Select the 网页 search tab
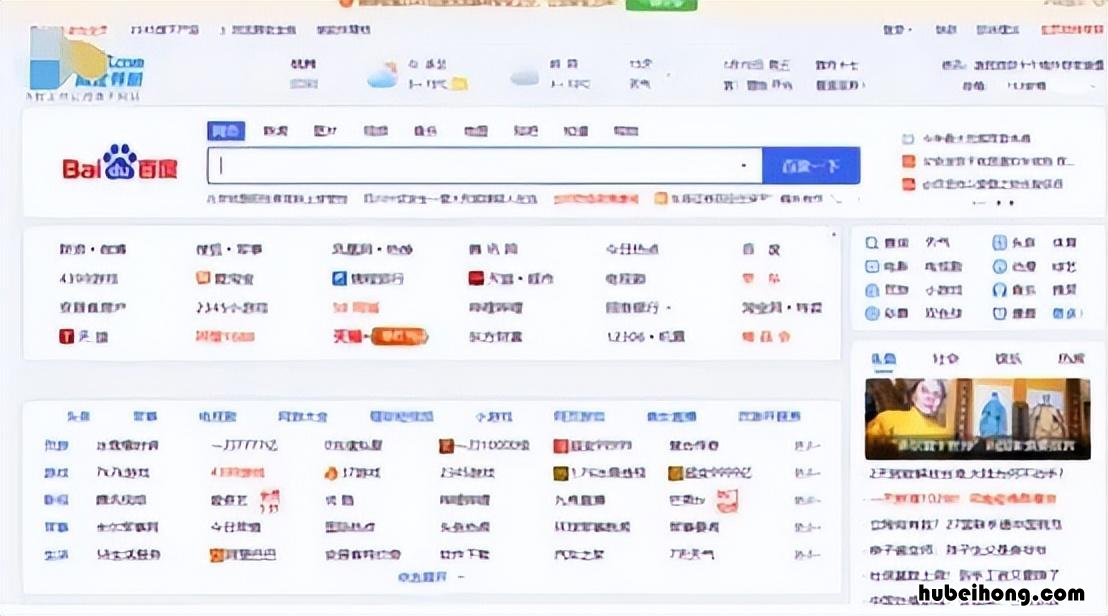This screenshot has height=616, width=1108. 226,131
